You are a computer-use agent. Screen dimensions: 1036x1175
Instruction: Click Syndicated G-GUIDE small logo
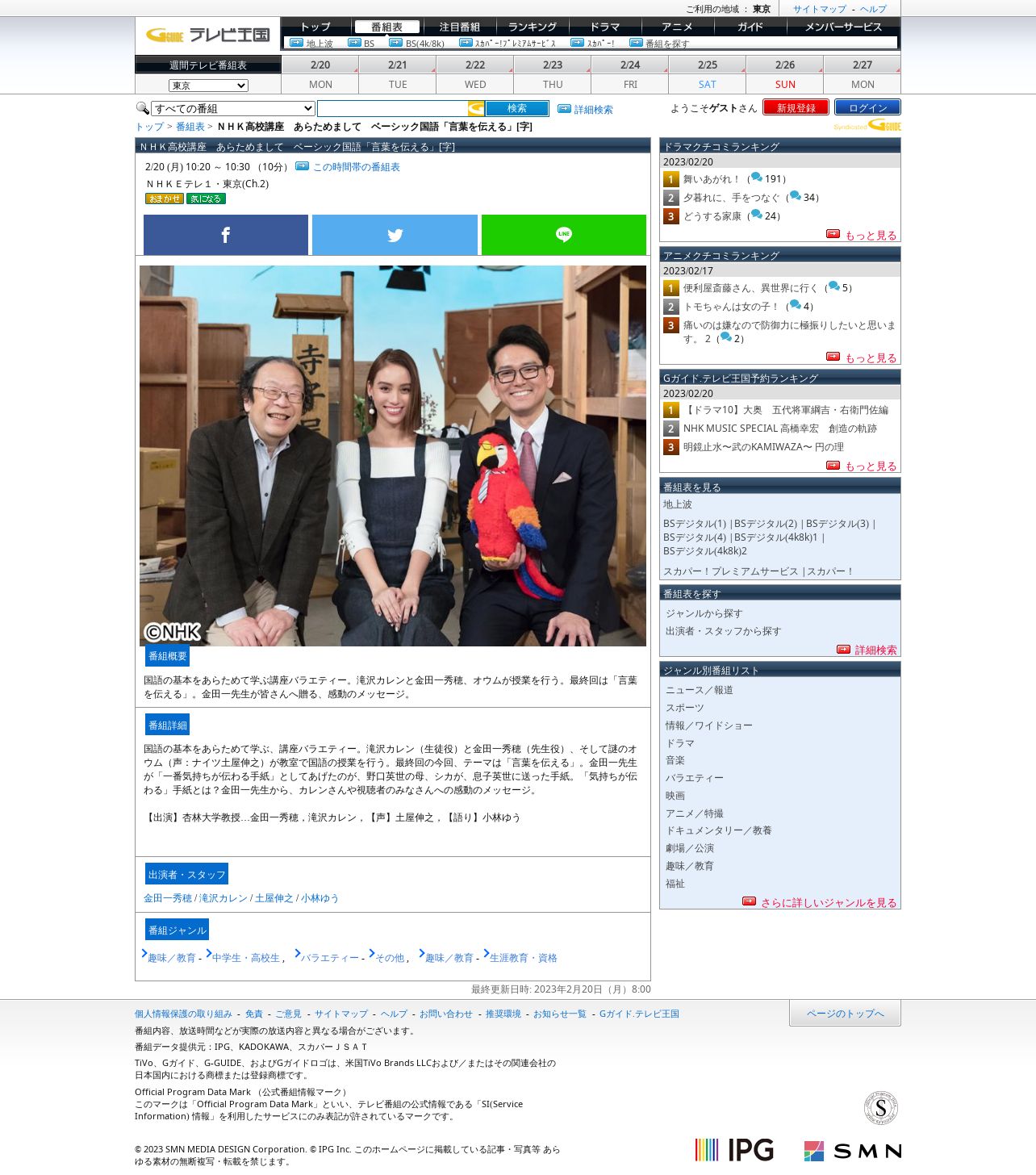click(x=867, y=126)
